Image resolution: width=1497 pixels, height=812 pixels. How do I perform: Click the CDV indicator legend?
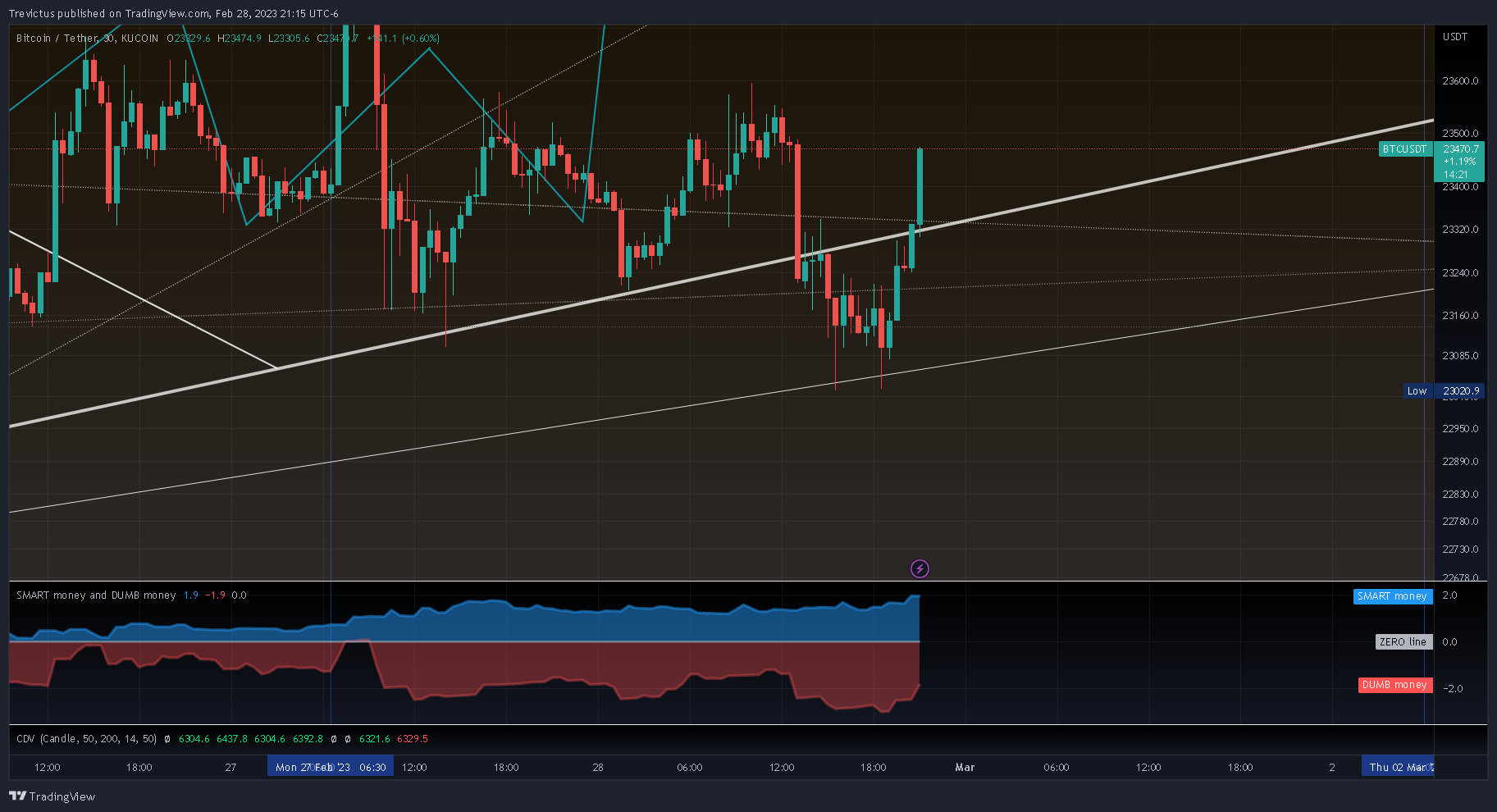86,739
